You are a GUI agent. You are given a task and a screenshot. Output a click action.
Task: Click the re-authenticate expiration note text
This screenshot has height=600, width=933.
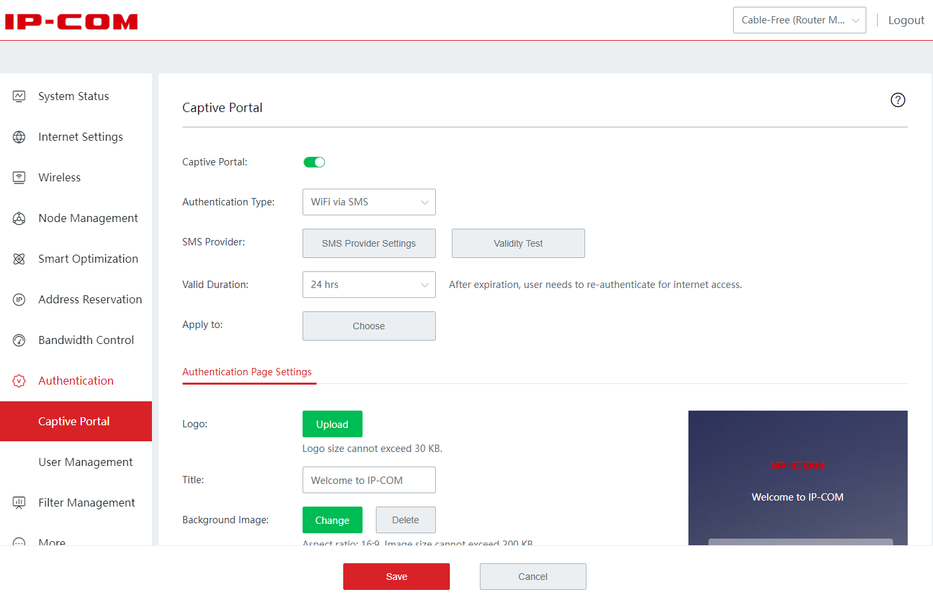[x=595, y=285]
